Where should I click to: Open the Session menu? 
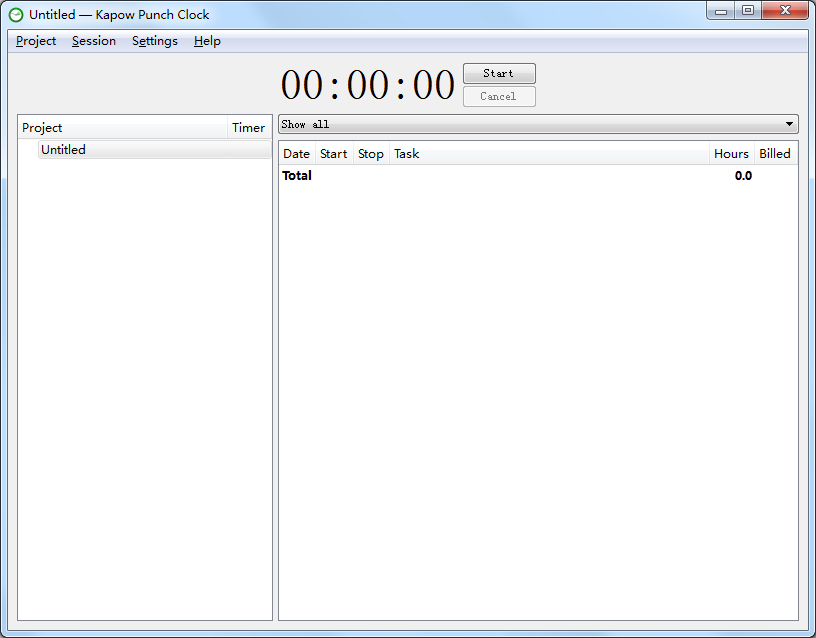(94, 41)
